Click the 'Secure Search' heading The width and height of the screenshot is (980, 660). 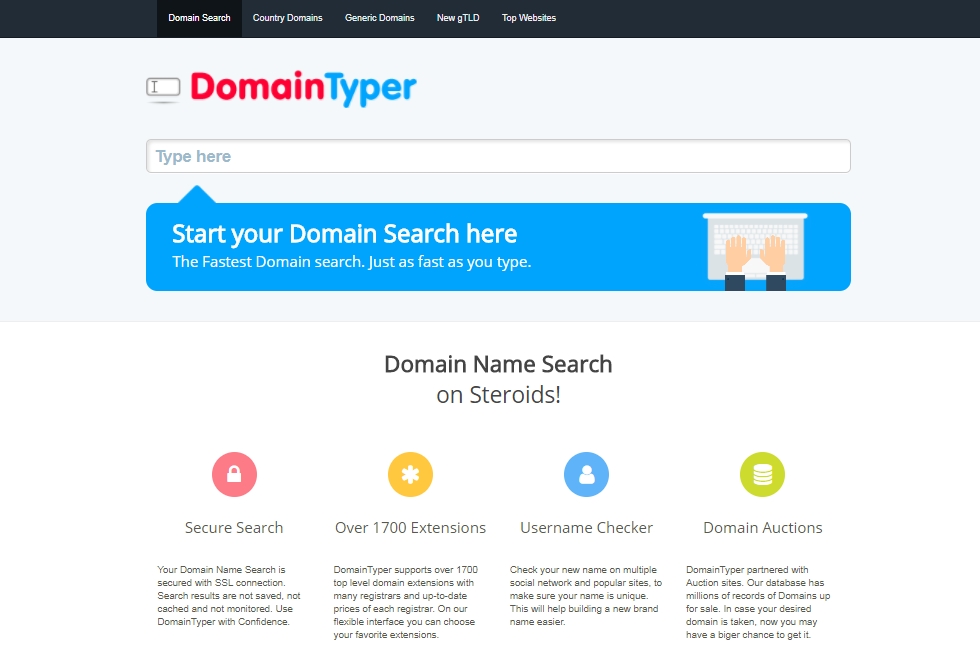click(234, 528)
